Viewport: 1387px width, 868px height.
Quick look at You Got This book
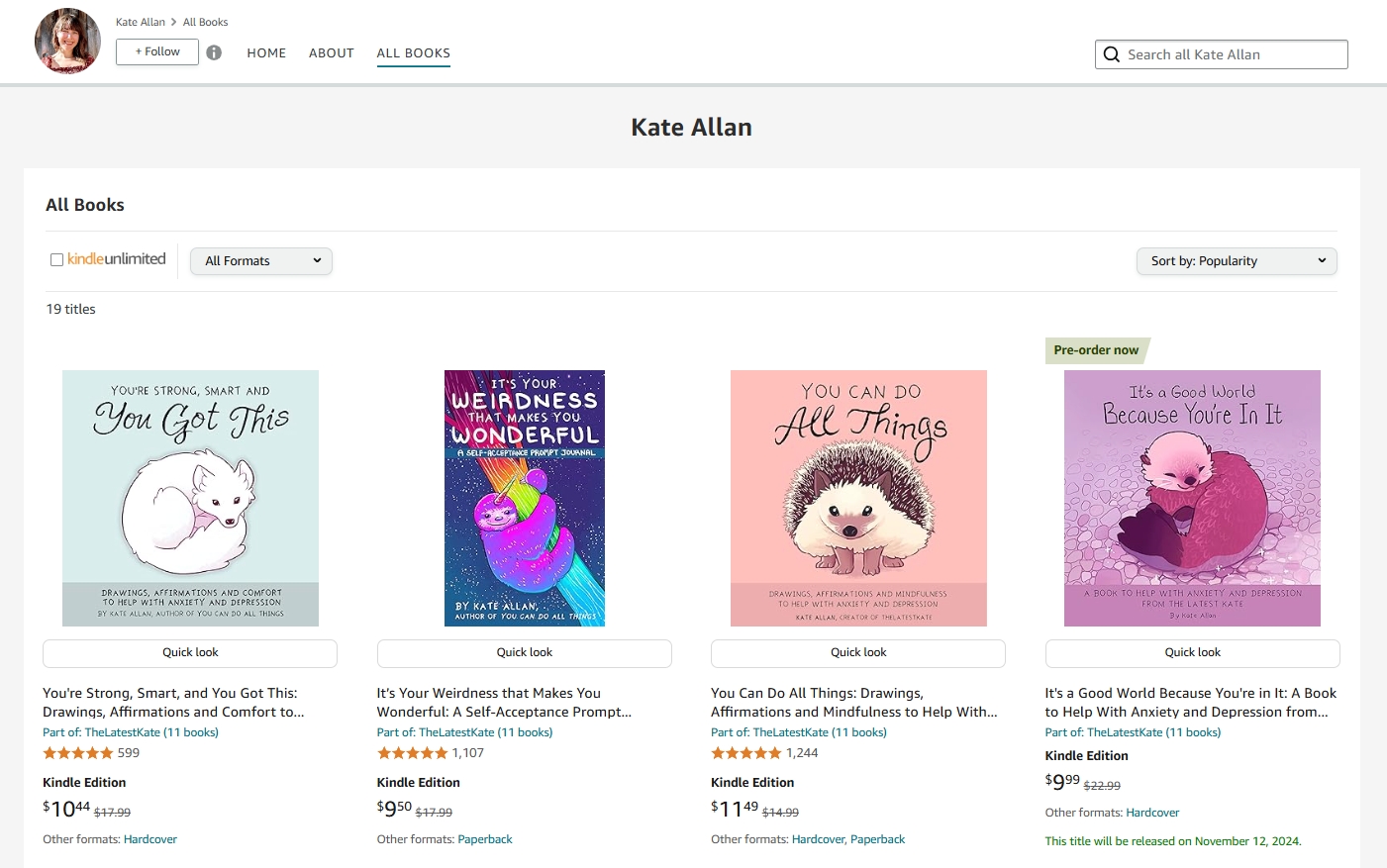click(190, 653)
